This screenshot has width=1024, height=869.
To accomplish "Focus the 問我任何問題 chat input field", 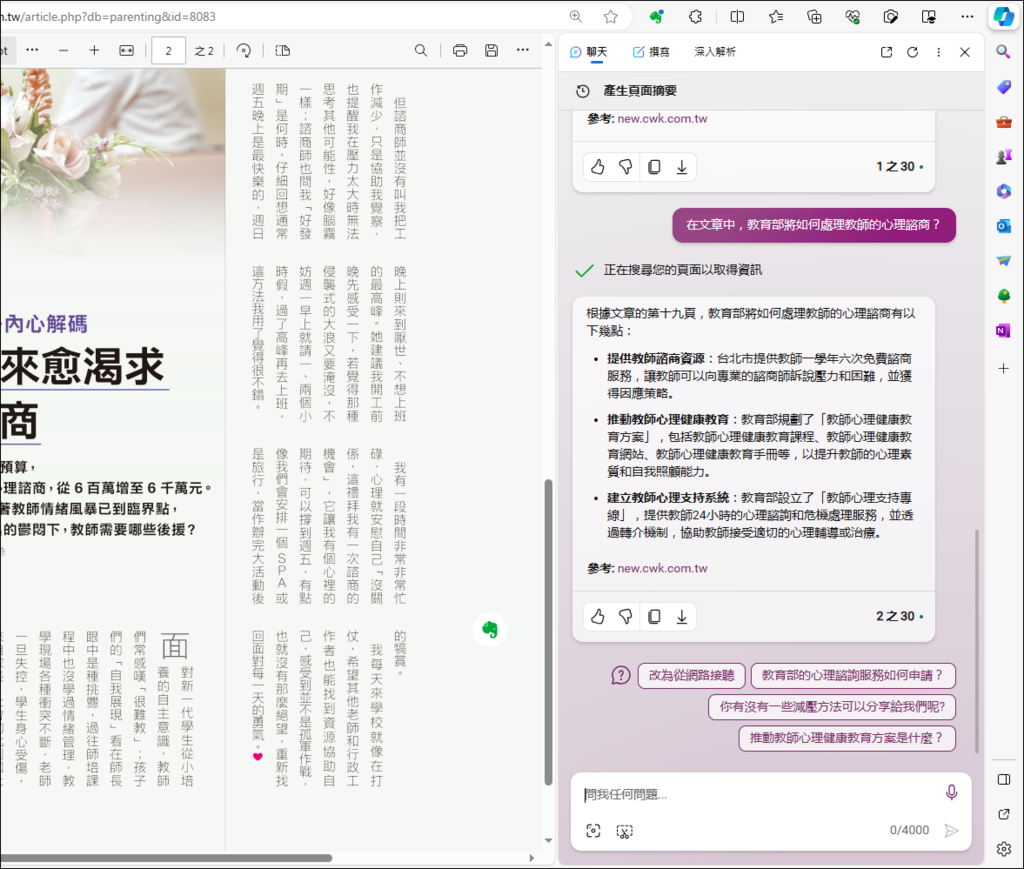I will (760, 794).
